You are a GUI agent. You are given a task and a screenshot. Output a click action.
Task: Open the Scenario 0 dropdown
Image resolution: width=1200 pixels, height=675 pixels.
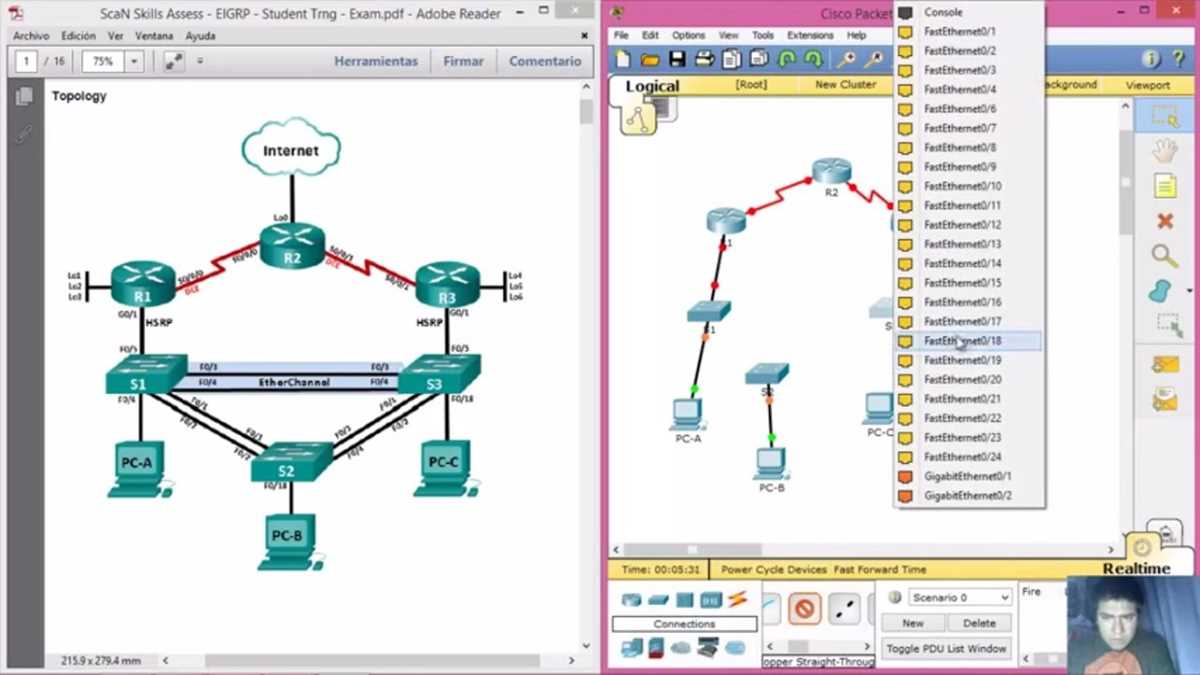tap(960, 597)
